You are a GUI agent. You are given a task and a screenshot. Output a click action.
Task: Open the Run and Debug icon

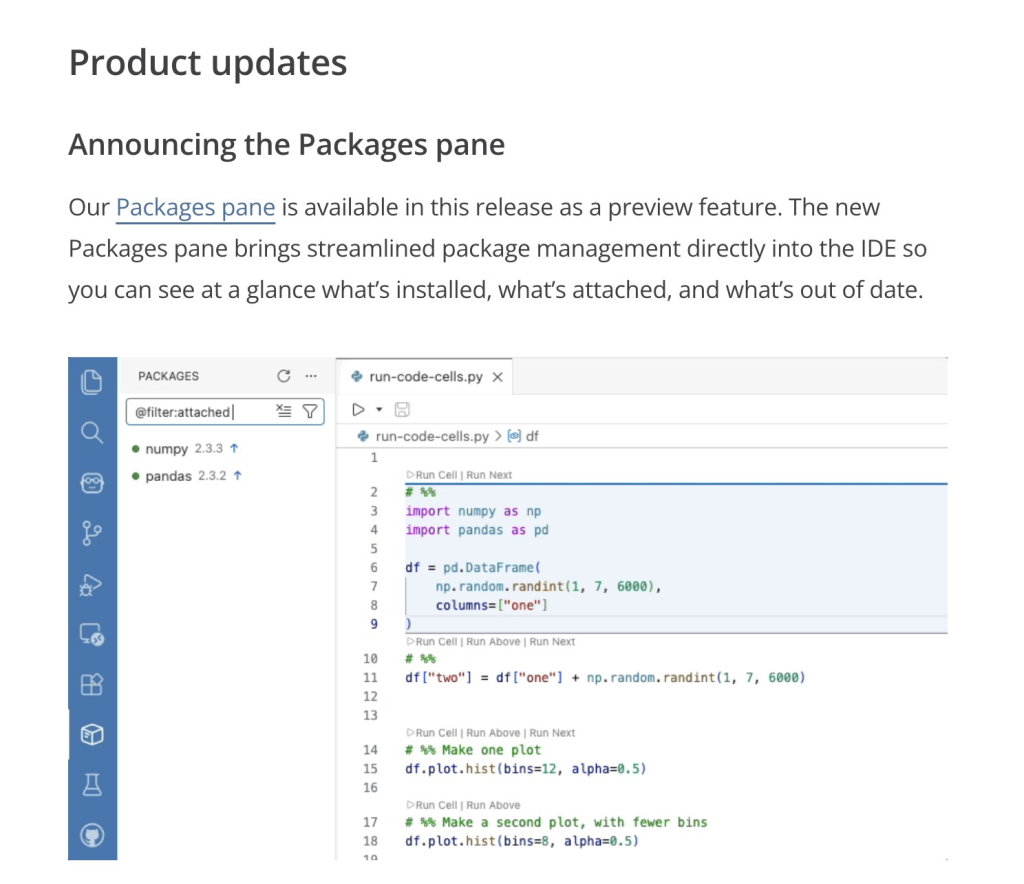pyautogui.click(x=91, y=584)
